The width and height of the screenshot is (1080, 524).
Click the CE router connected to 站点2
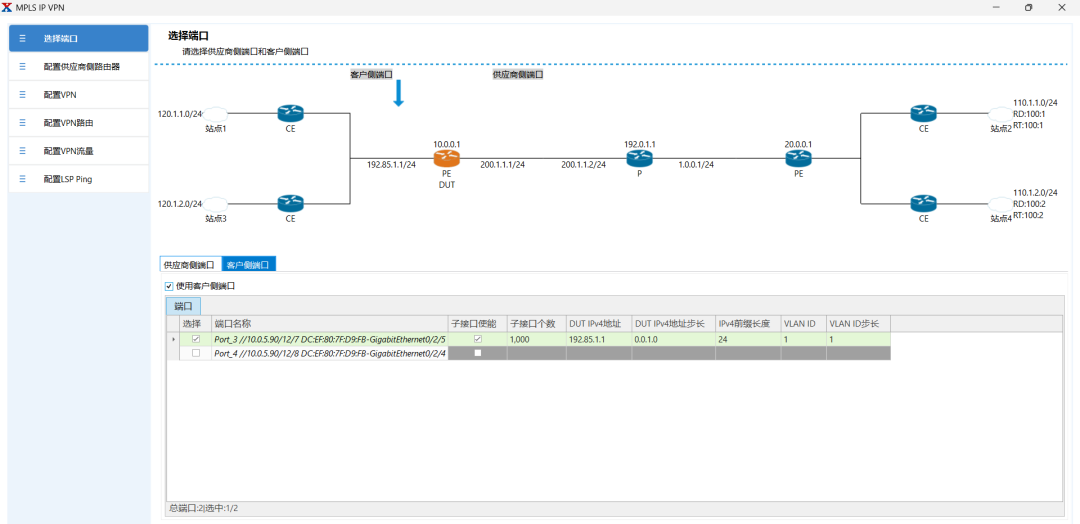(x=923, y=113)
